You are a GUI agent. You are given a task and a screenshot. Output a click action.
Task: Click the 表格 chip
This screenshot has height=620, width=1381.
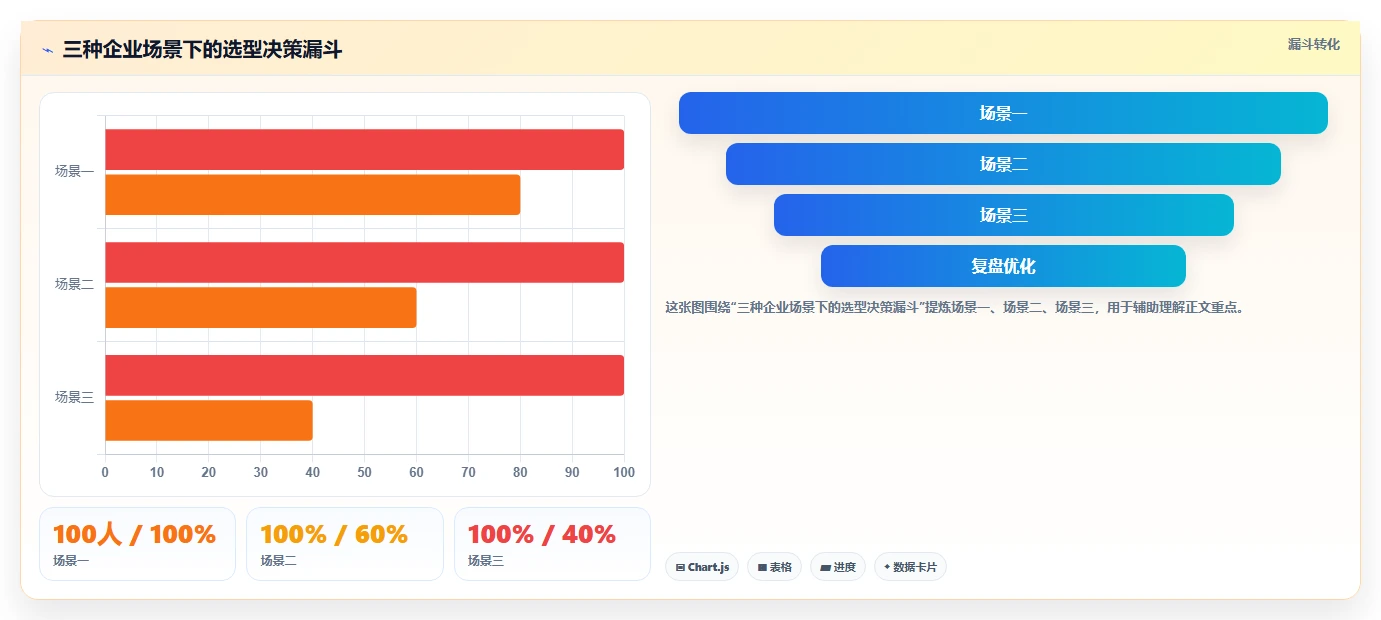coord(774,567)
